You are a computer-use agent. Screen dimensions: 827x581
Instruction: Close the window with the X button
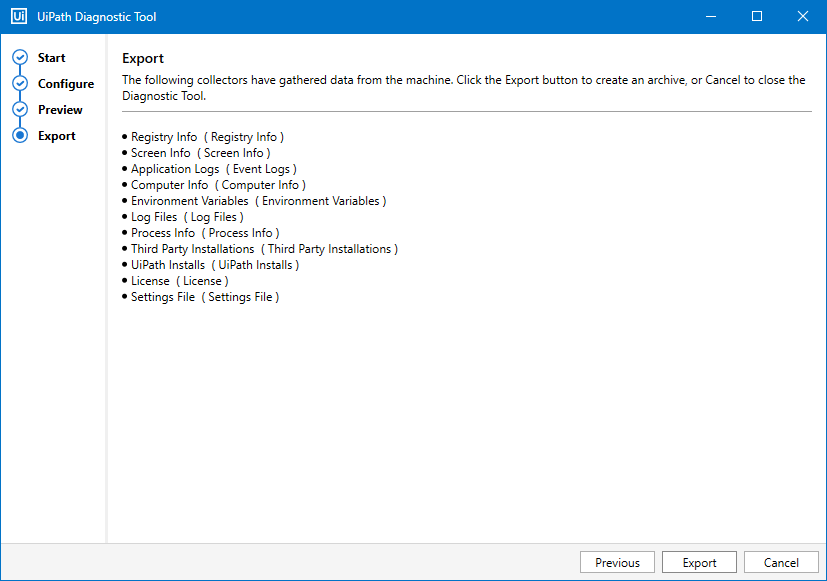point(803,17)
